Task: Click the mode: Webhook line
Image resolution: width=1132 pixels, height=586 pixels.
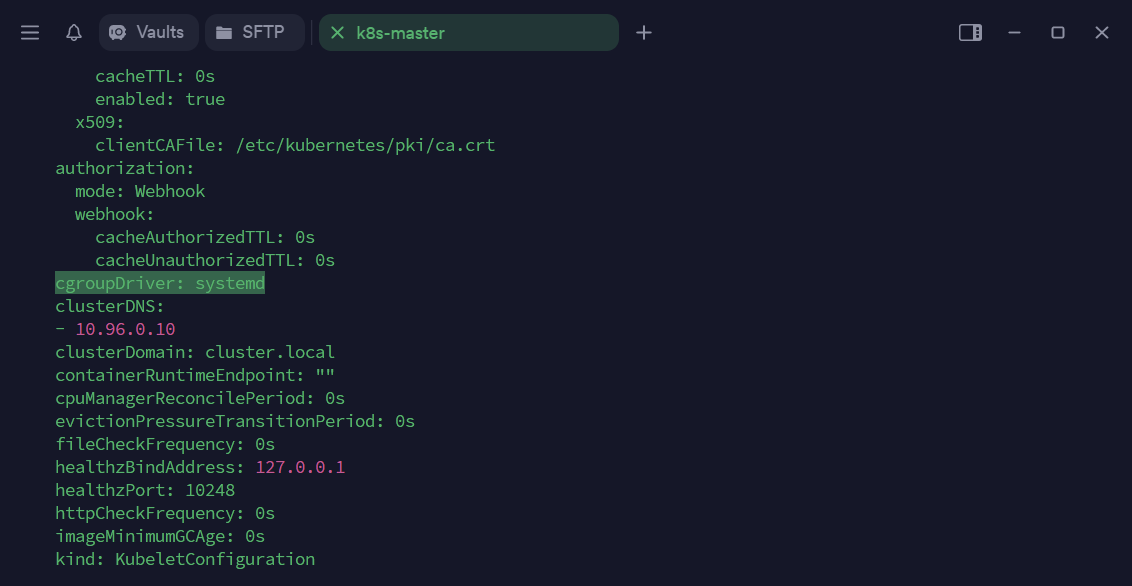Action: [140, 191]
